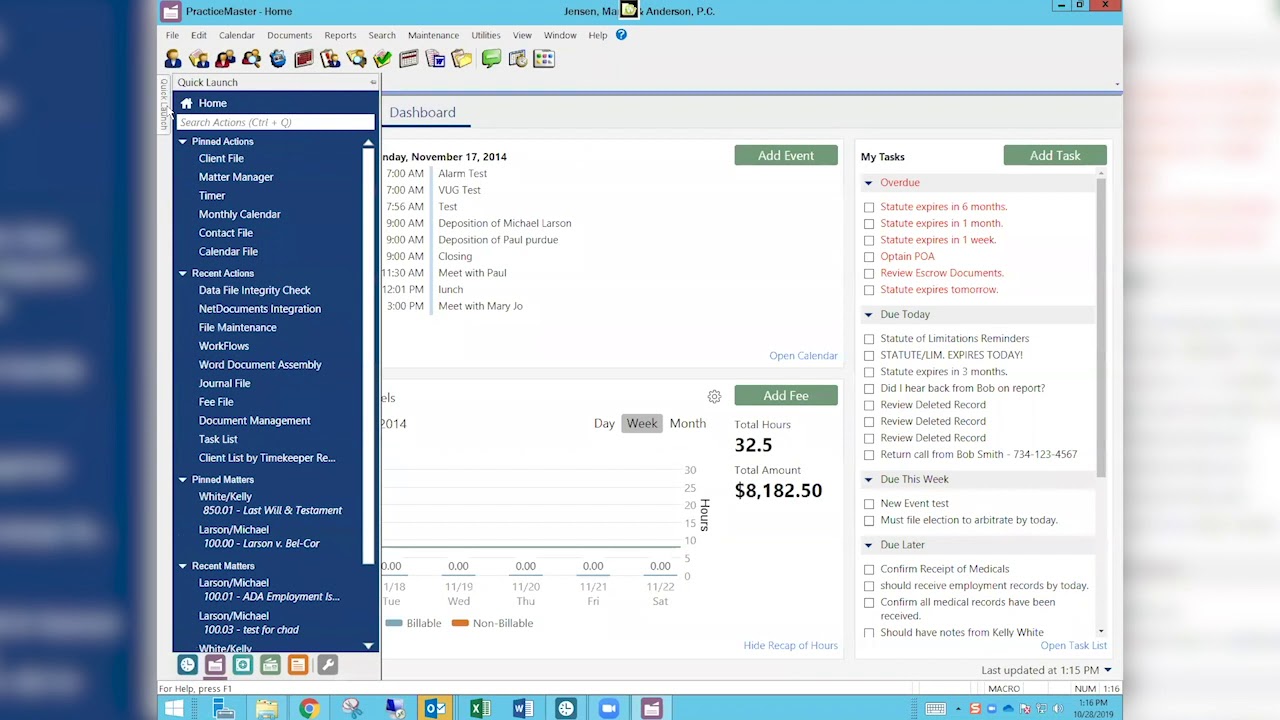Click the calendar with clock toolbar icon
Viewport: 1280px width, 720px height.
tap(517, 59)
